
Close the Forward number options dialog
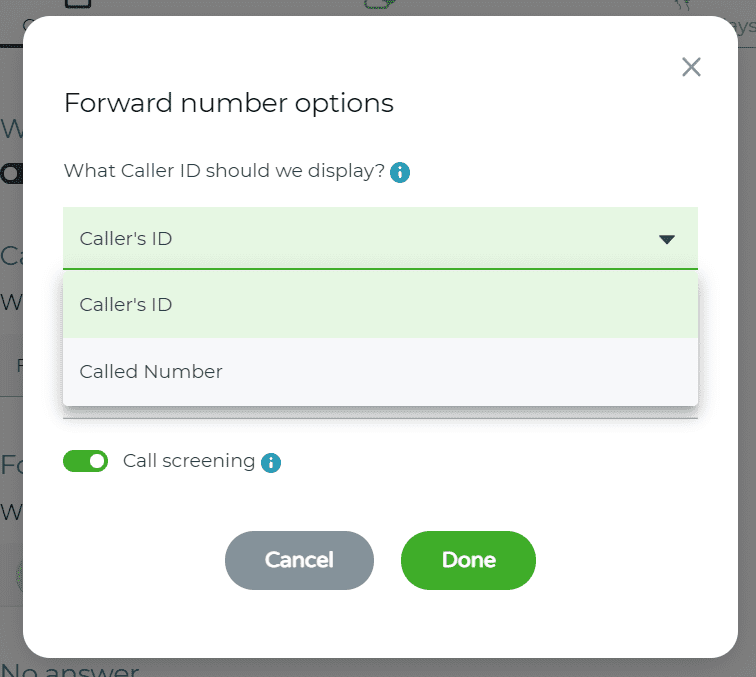click(x=691, y=67)
